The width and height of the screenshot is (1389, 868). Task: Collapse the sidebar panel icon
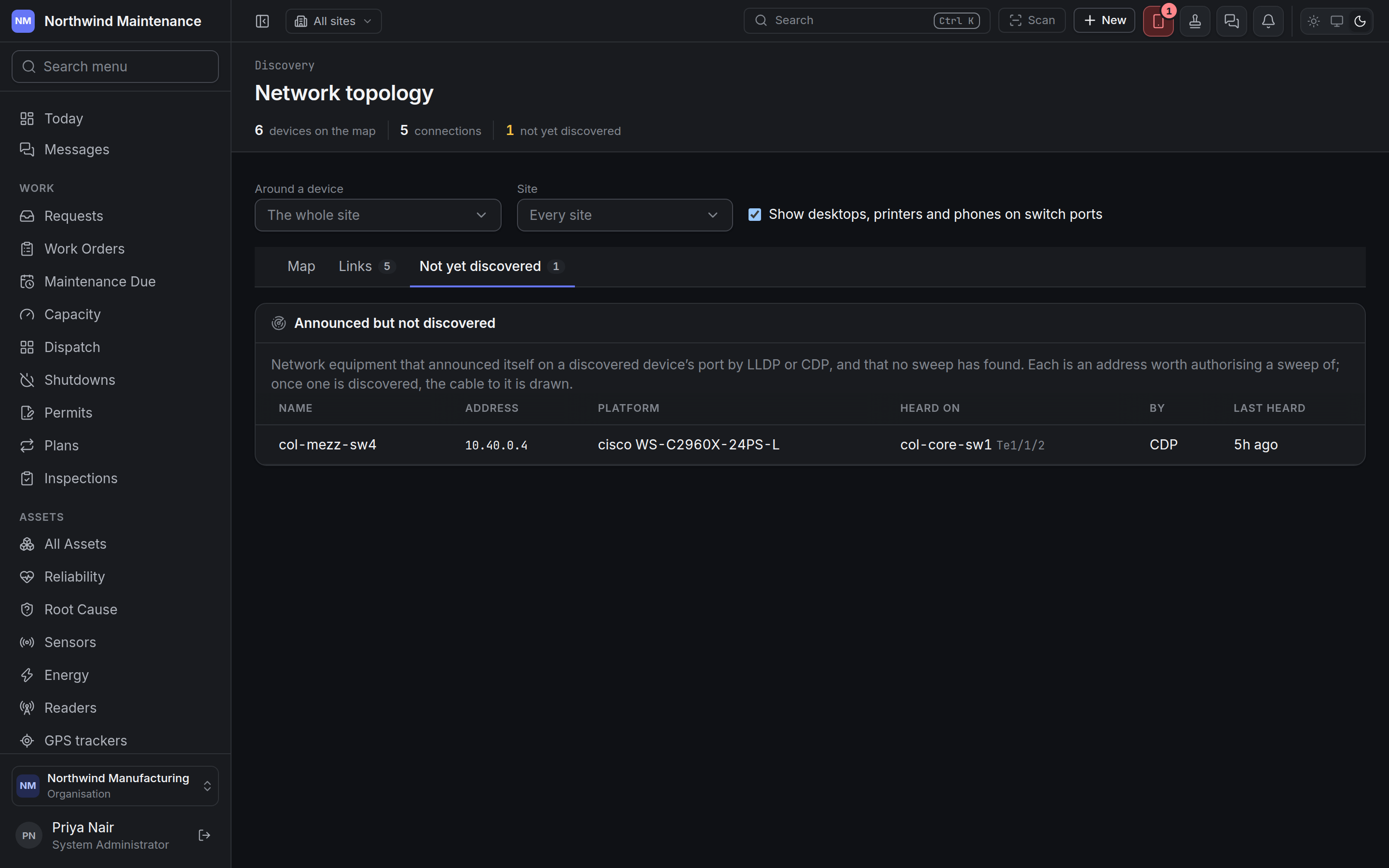point(262,21)
